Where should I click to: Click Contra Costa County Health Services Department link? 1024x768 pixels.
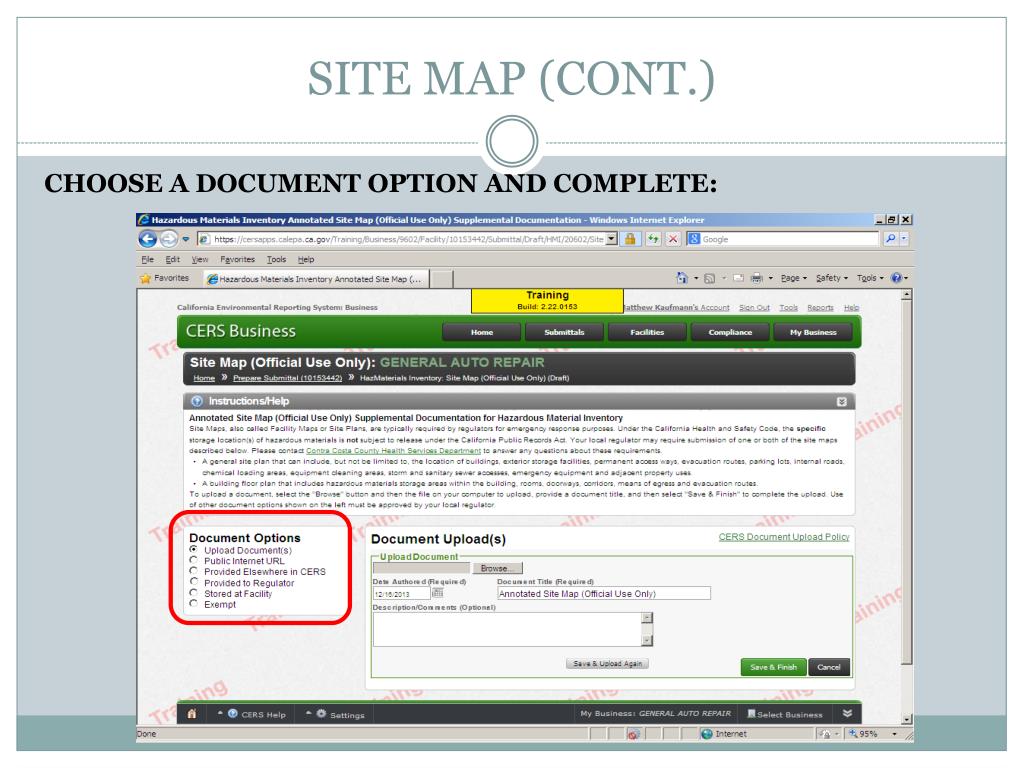[393, 451]
